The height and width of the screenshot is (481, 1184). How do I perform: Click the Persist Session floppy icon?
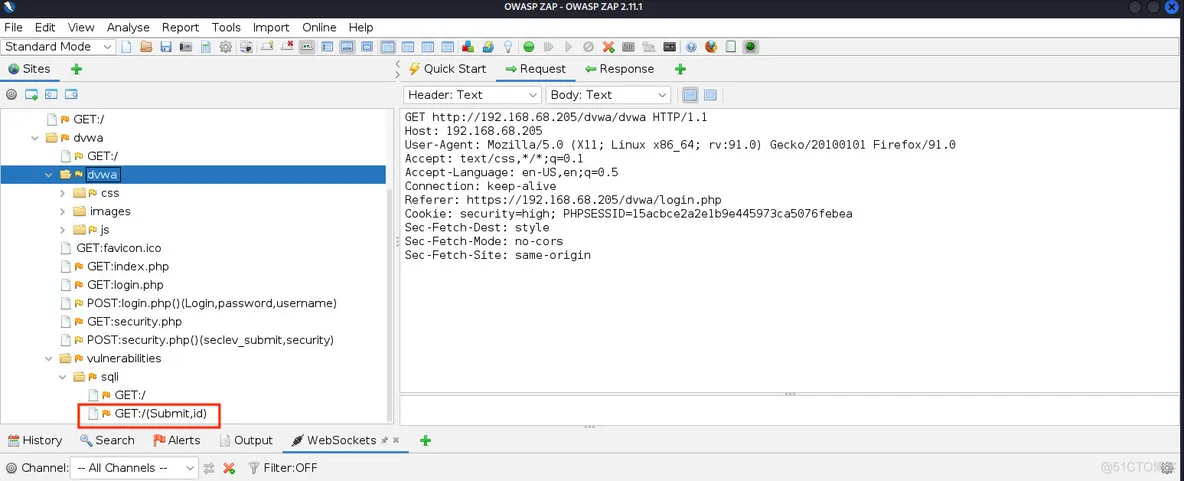(x=166, y=47)
